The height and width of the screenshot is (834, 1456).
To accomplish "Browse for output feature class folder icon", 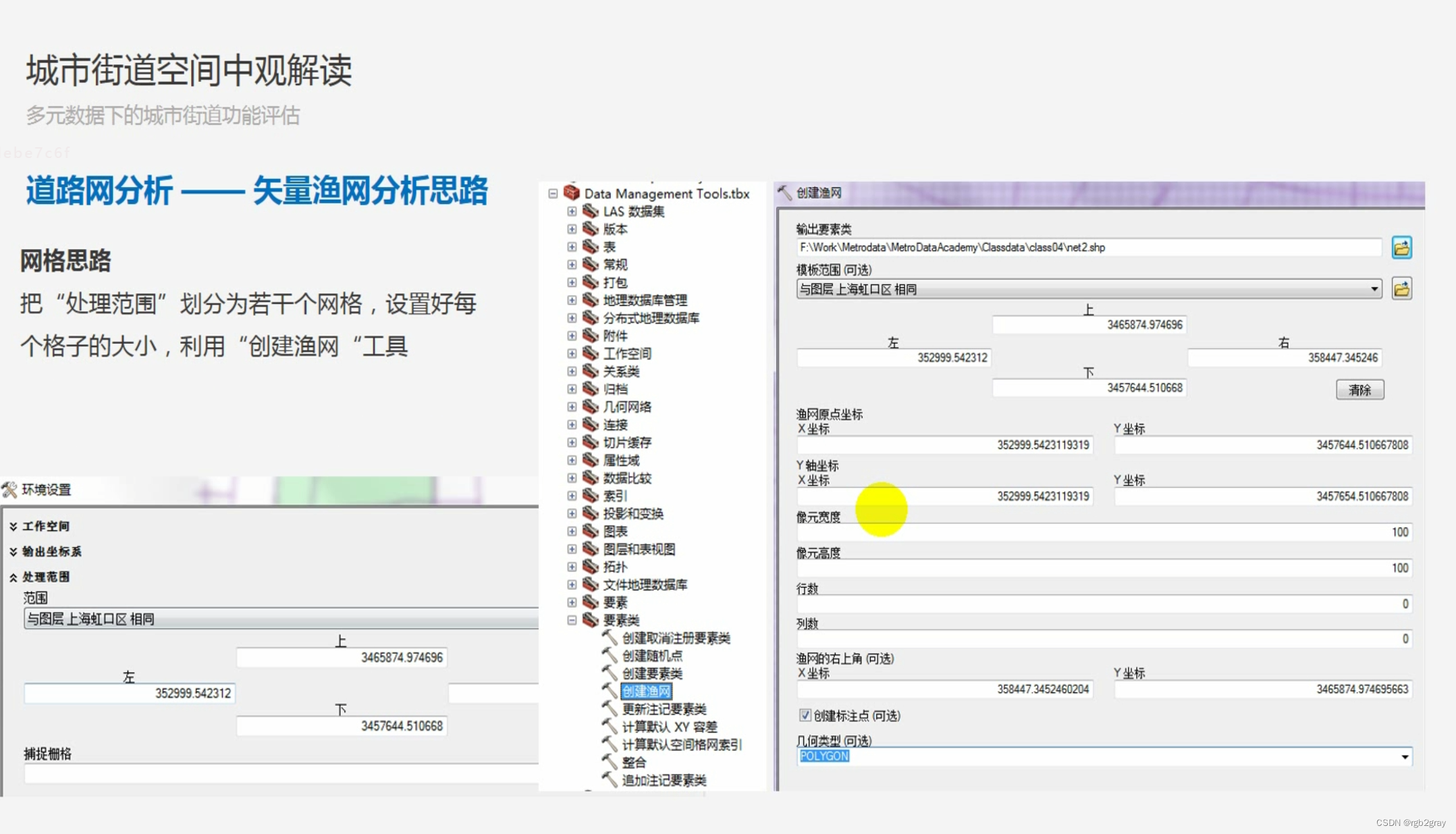I will (1401, 248).
